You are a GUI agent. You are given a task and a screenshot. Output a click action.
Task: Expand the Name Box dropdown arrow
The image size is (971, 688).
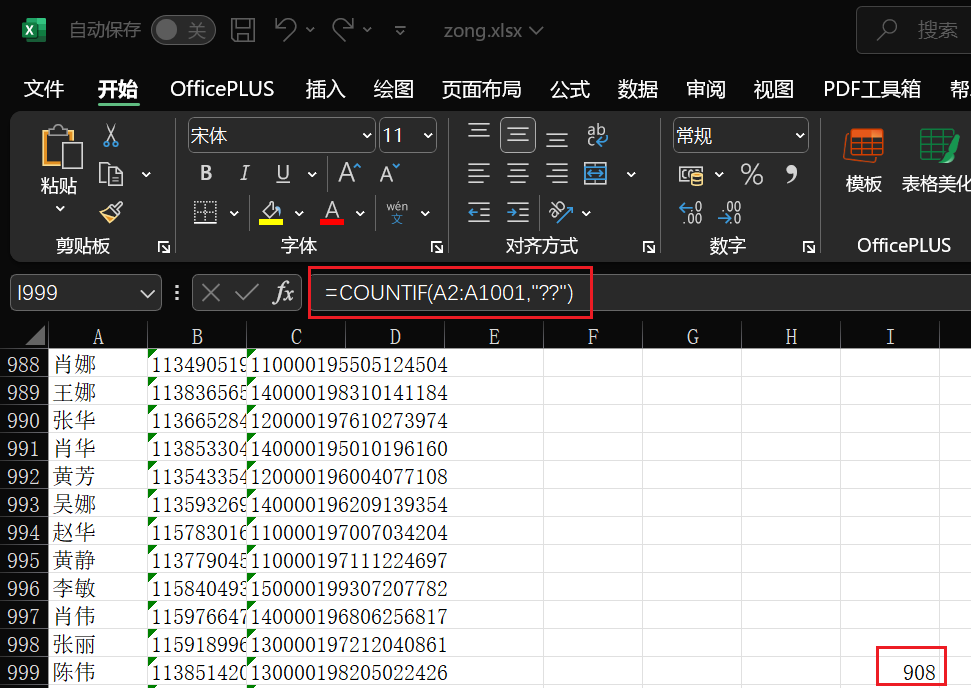[148, 293]
